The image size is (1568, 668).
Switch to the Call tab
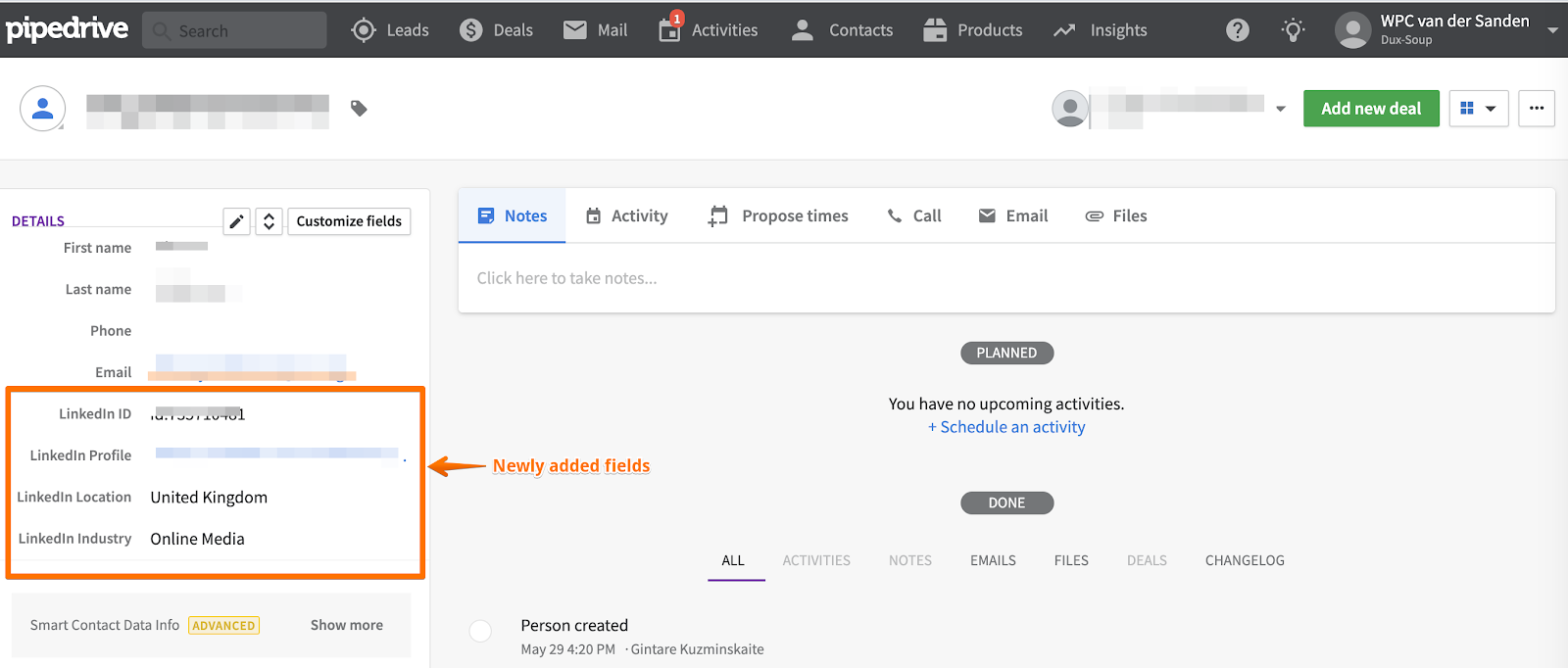pos(913,215)
